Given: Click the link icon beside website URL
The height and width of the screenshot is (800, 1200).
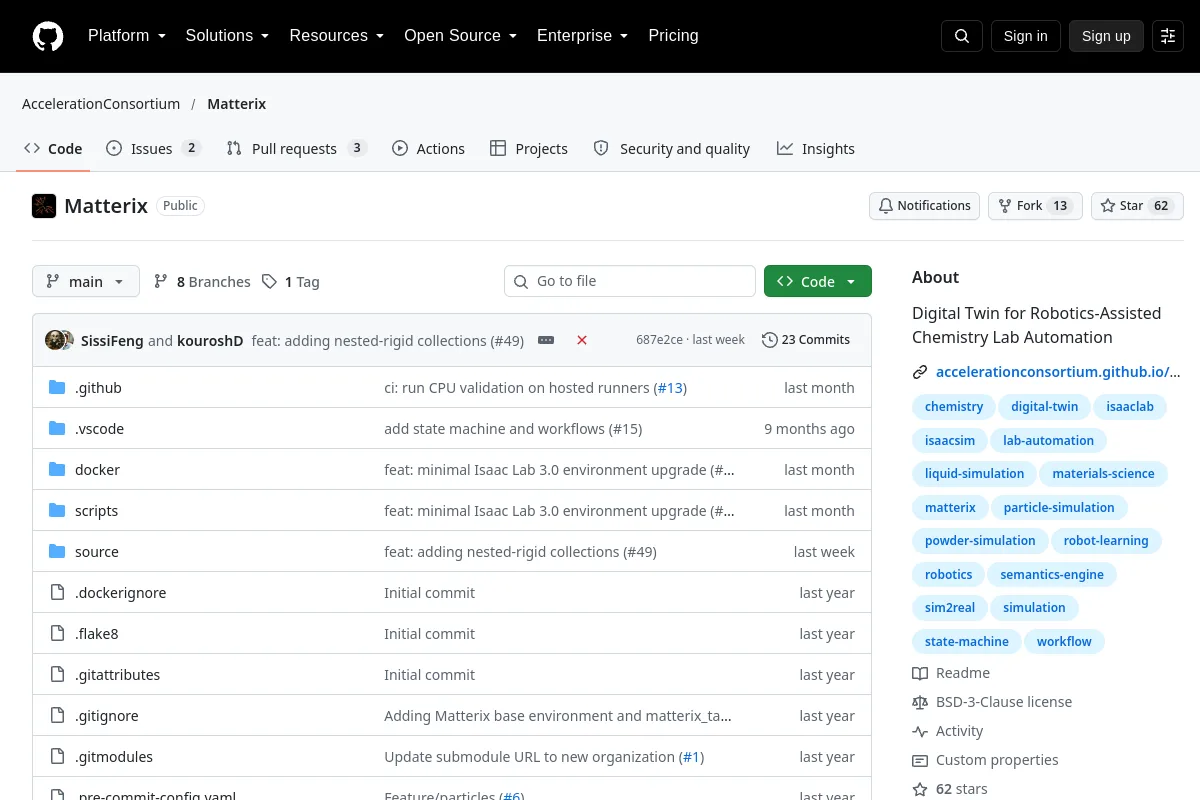Looking at the screenshot, I should pos(920,372).
